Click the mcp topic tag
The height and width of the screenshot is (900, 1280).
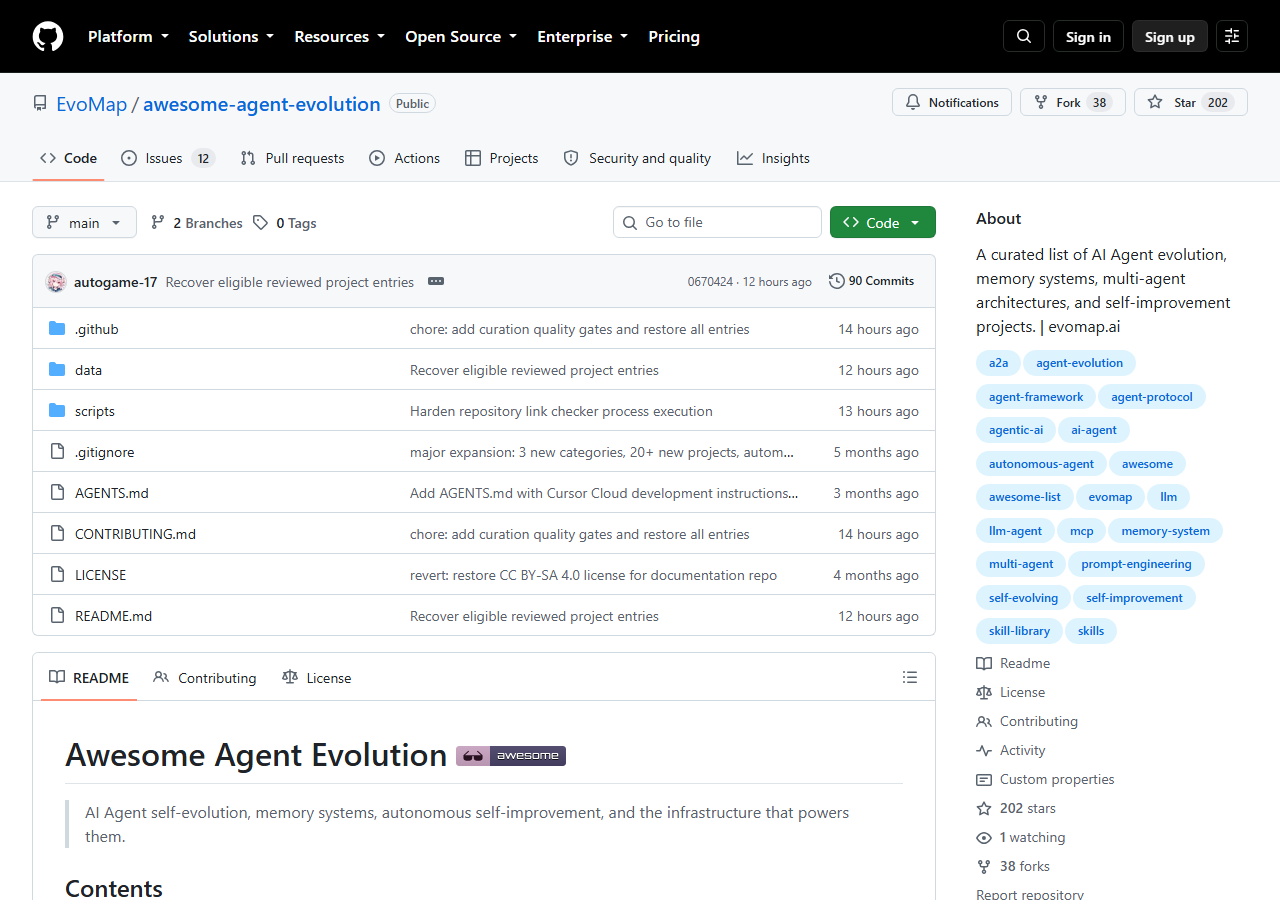tap(1082, 531)
